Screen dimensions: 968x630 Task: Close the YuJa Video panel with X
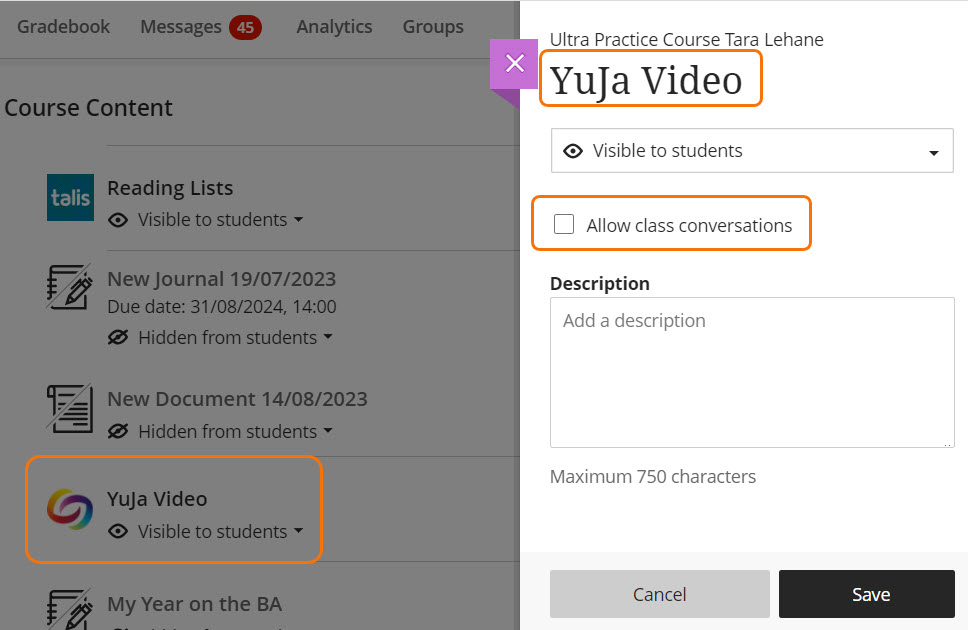[x=514, y=64]
